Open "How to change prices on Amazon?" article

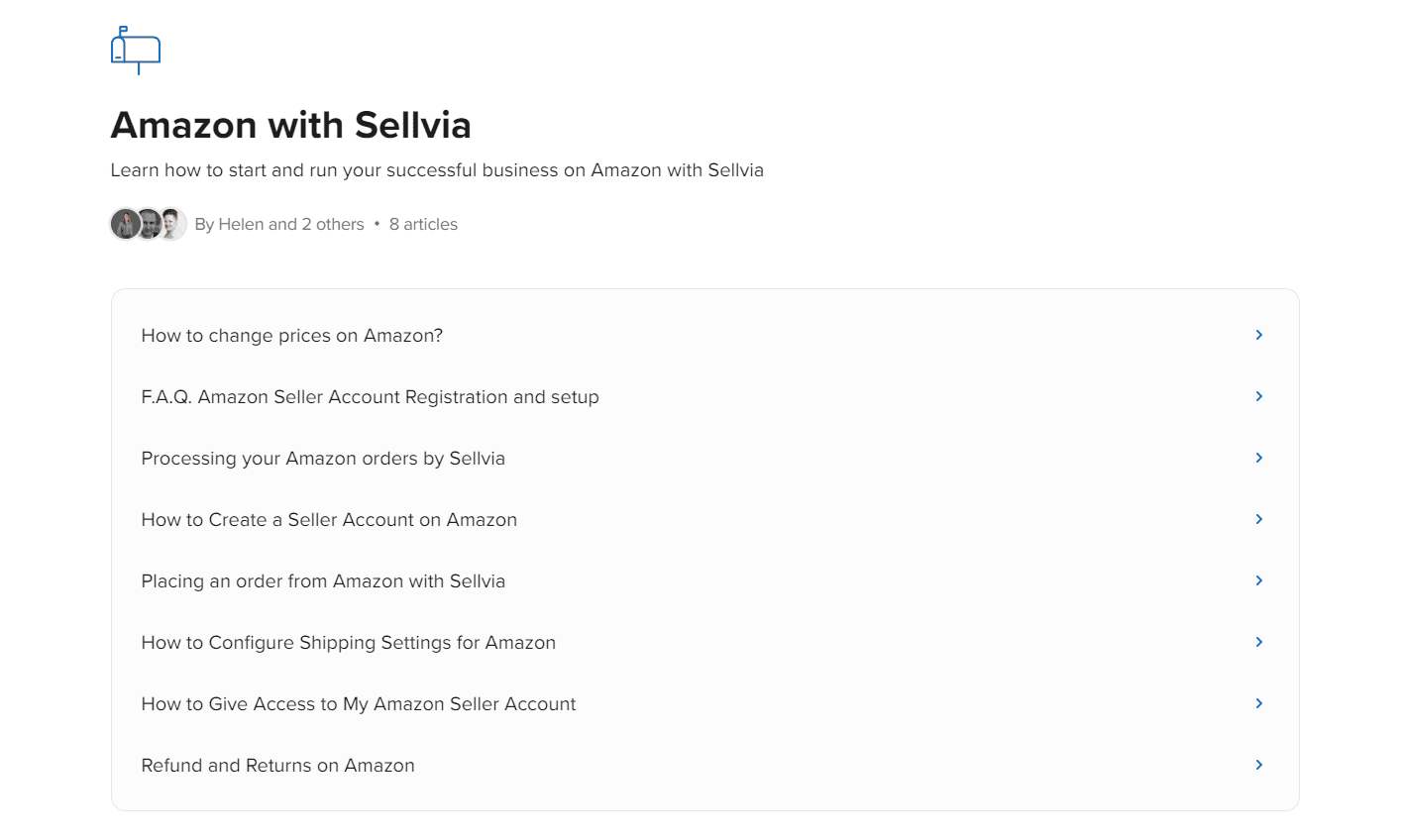[x=292, y=336]
